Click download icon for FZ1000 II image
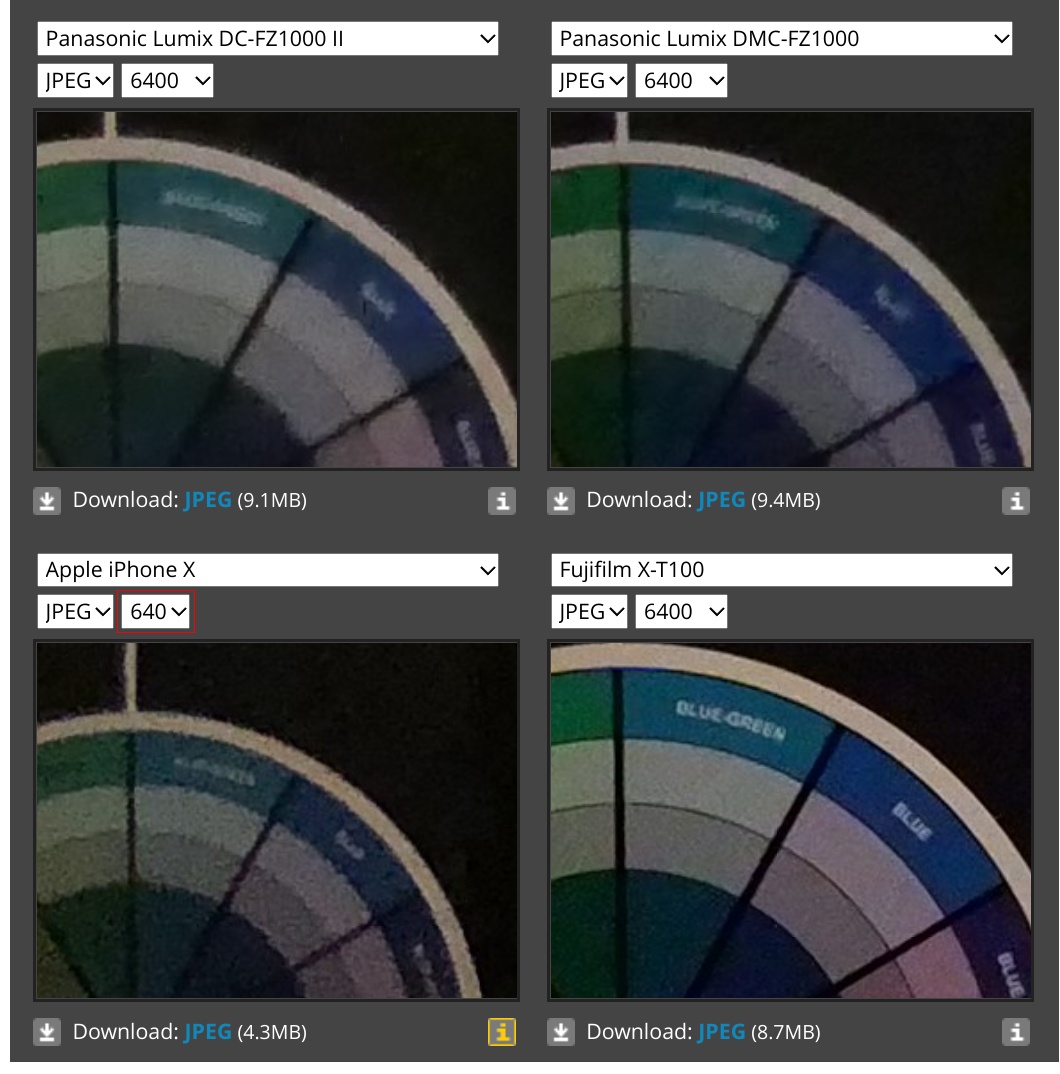1060x1074 pixels. click(47, 501)
